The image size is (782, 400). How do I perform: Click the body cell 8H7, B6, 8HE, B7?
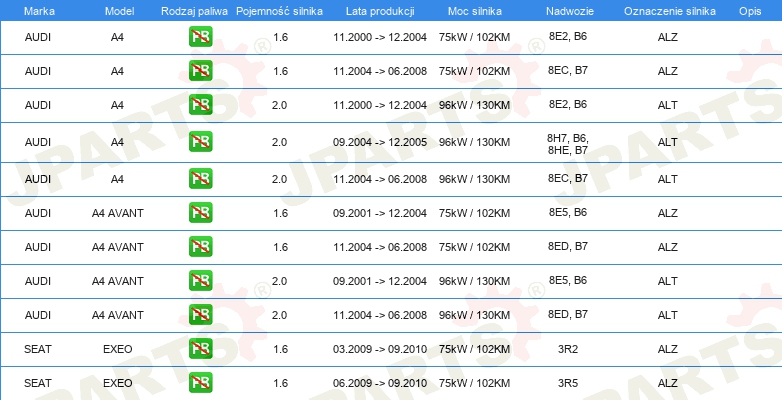pos(568,144)
